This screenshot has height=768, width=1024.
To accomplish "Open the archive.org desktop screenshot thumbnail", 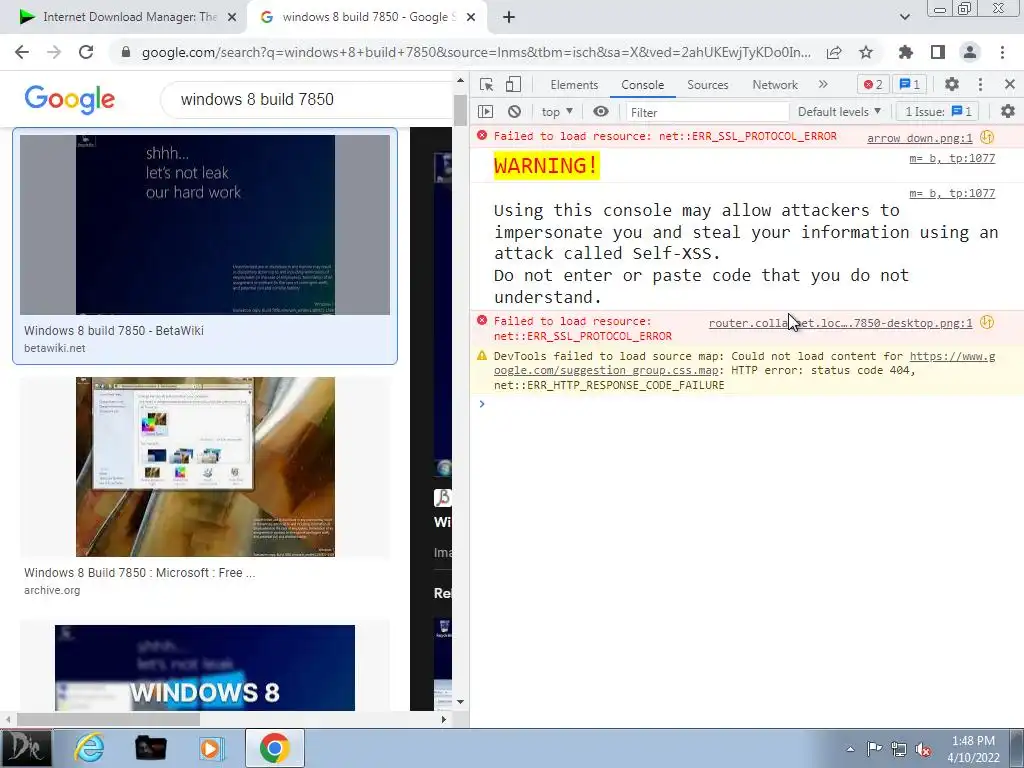I will [205, 467].
